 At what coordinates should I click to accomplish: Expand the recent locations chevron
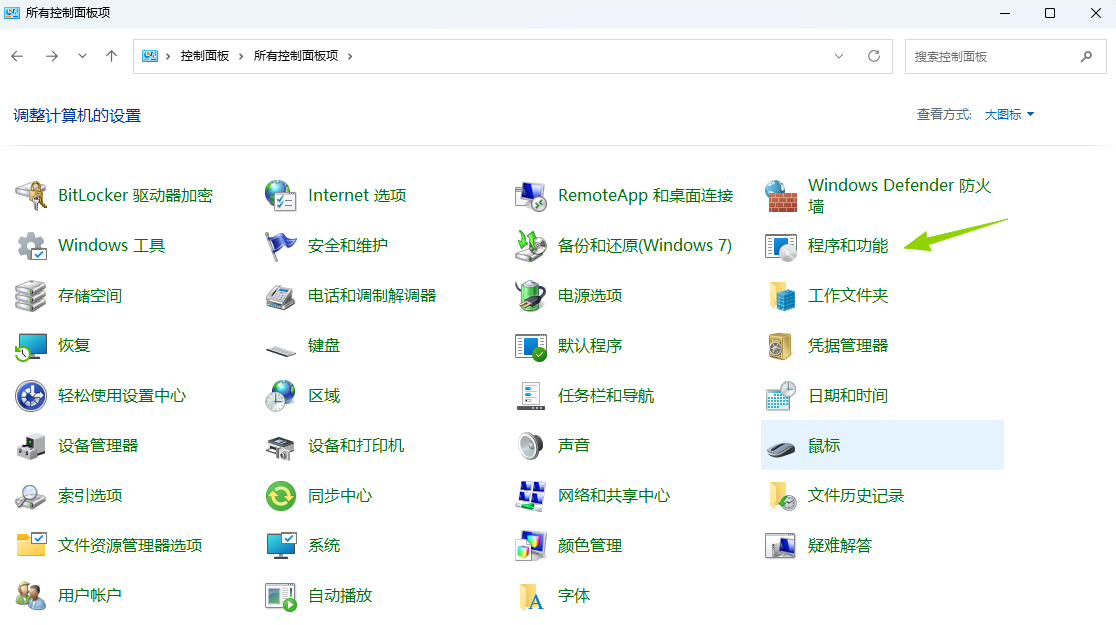coord(82,56)
